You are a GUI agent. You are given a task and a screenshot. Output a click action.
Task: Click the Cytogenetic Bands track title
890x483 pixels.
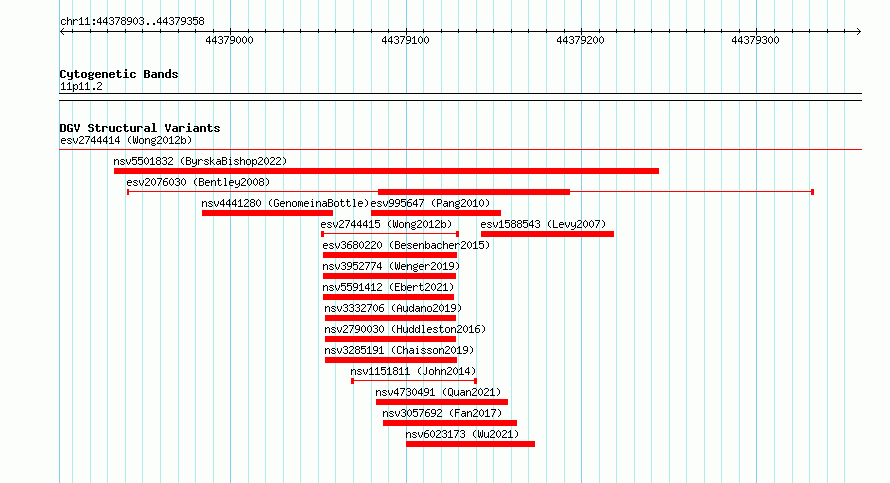coord(119,74)
